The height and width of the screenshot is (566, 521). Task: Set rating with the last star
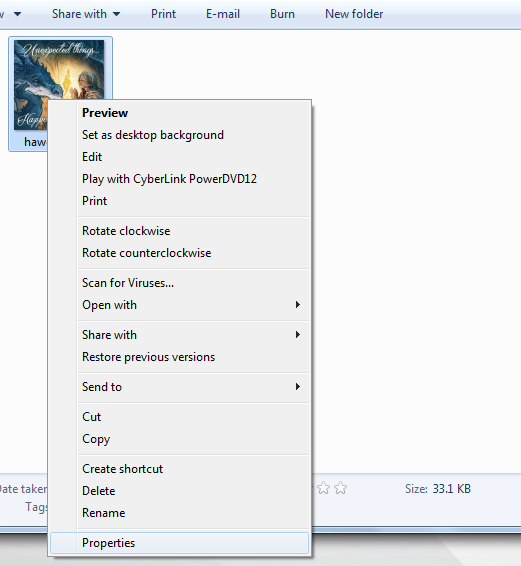tap(340, 488)
